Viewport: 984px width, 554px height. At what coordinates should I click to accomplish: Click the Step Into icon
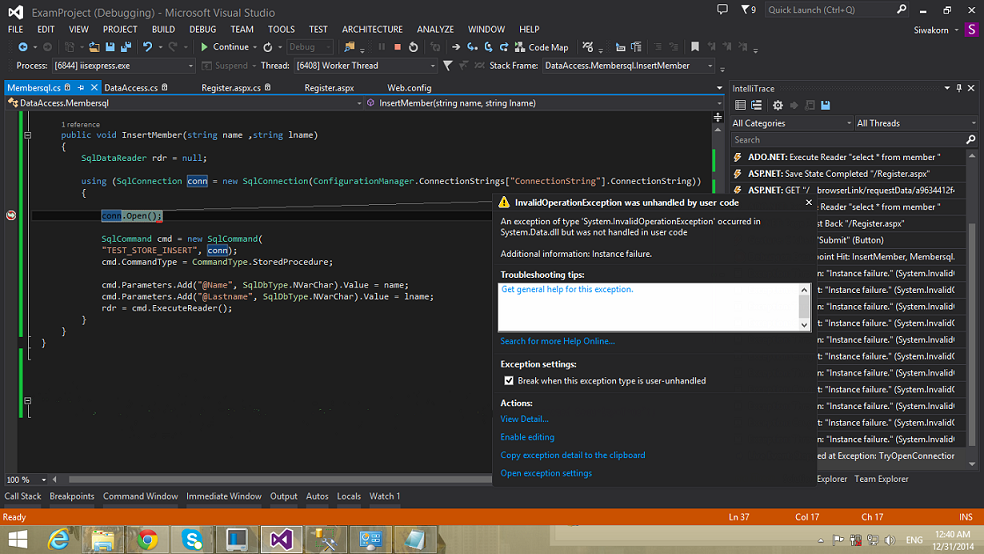coord(472,47)
